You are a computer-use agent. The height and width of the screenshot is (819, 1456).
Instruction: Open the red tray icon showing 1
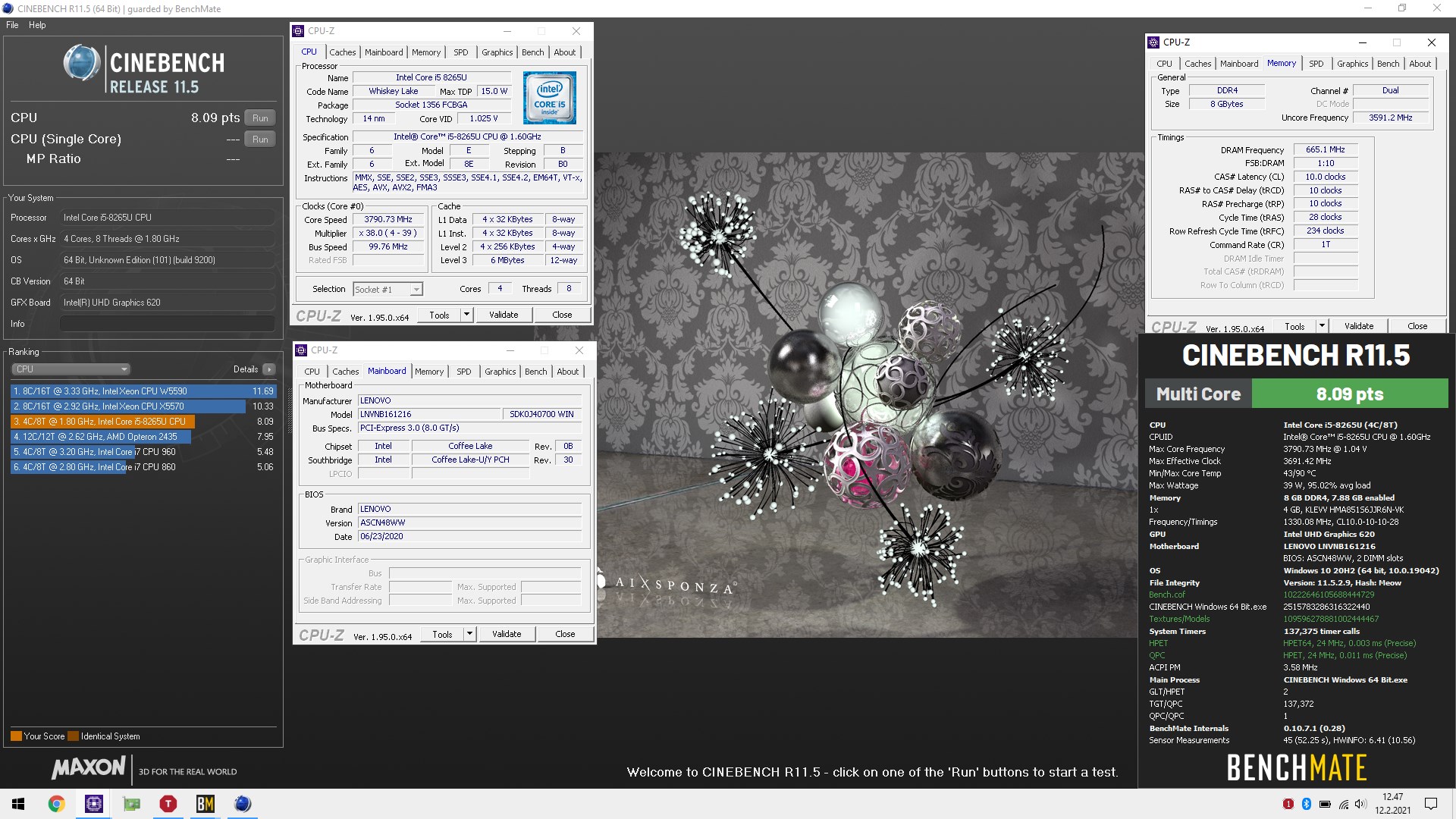pyautogui.click(x=1288, y=804)
